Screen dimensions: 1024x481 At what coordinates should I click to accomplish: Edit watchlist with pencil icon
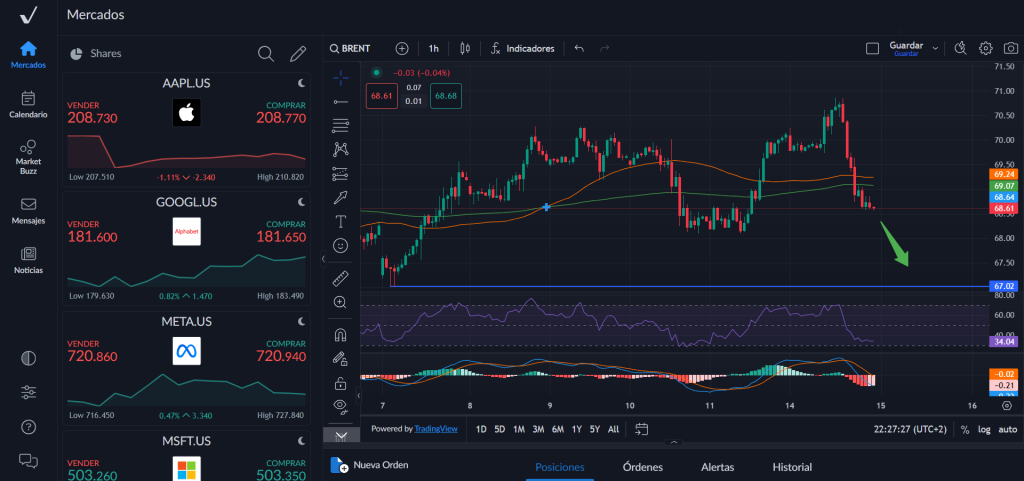coord(298,54)
